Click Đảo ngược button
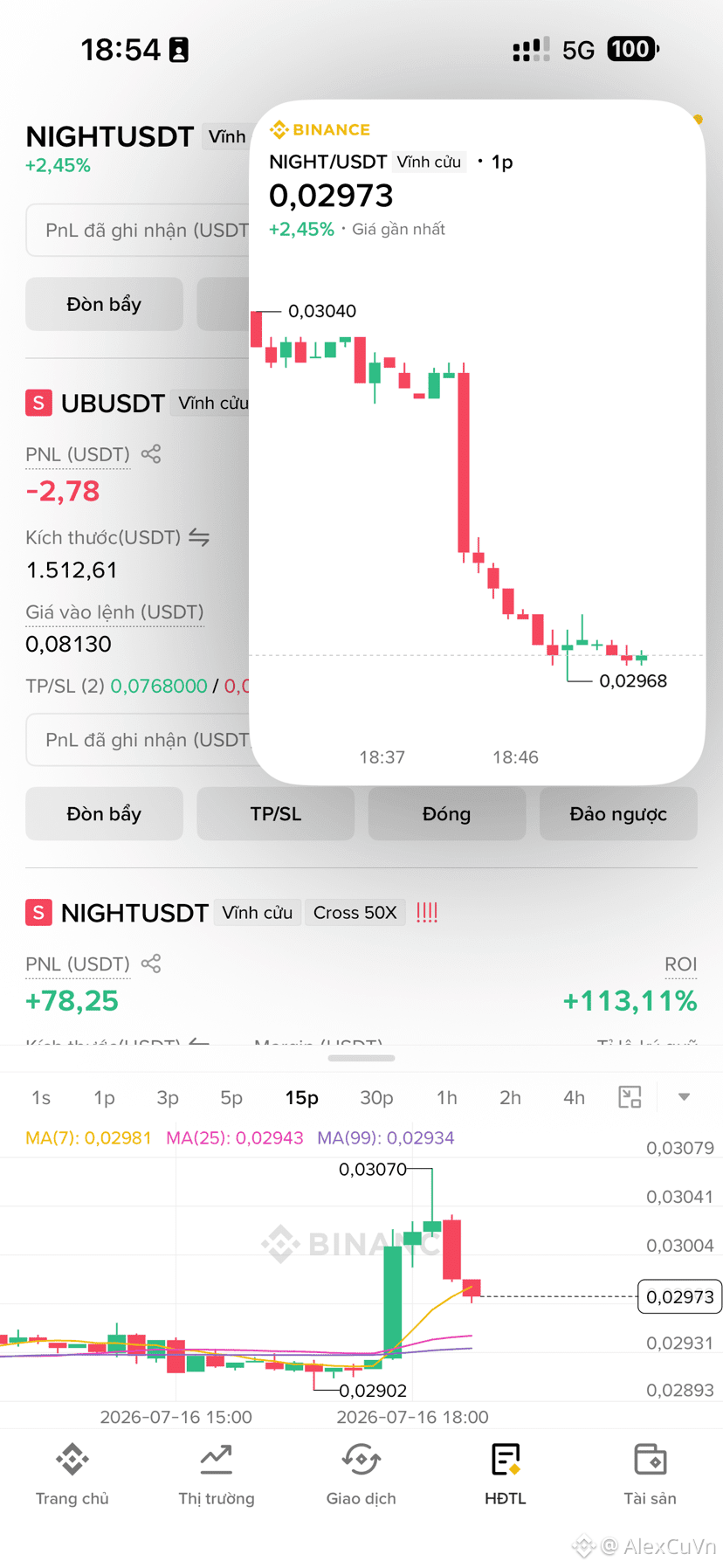The image size is (723, 1568). click(x=618, y=814)
